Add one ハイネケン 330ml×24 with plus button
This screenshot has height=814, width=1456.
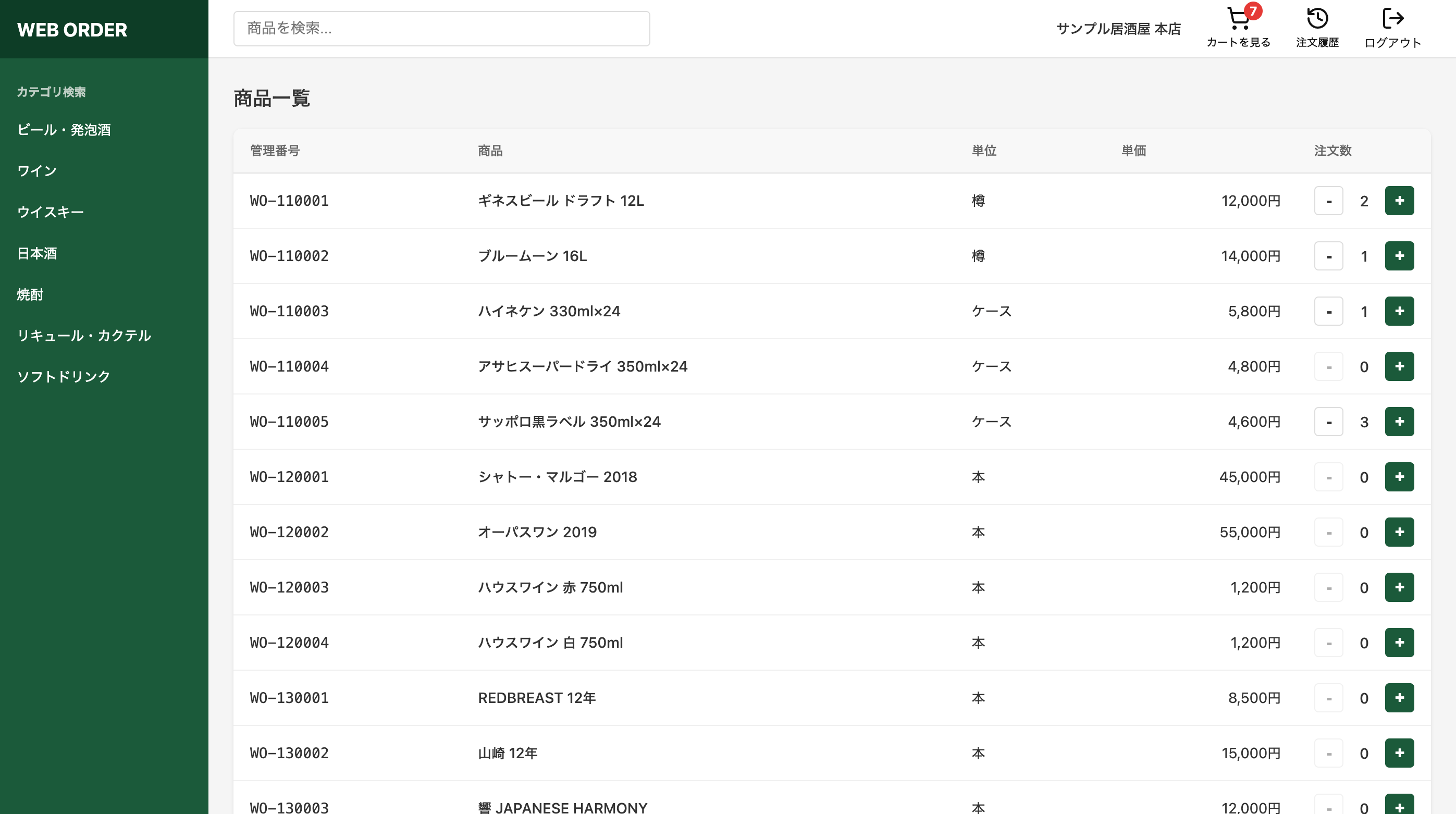click(x=1399, y=312)
